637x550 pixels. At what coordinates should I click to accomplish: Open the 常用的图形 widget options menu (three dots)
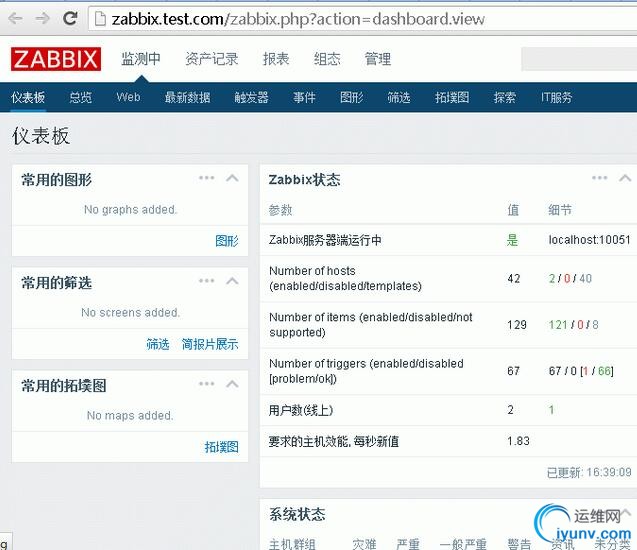coord(206,178)
